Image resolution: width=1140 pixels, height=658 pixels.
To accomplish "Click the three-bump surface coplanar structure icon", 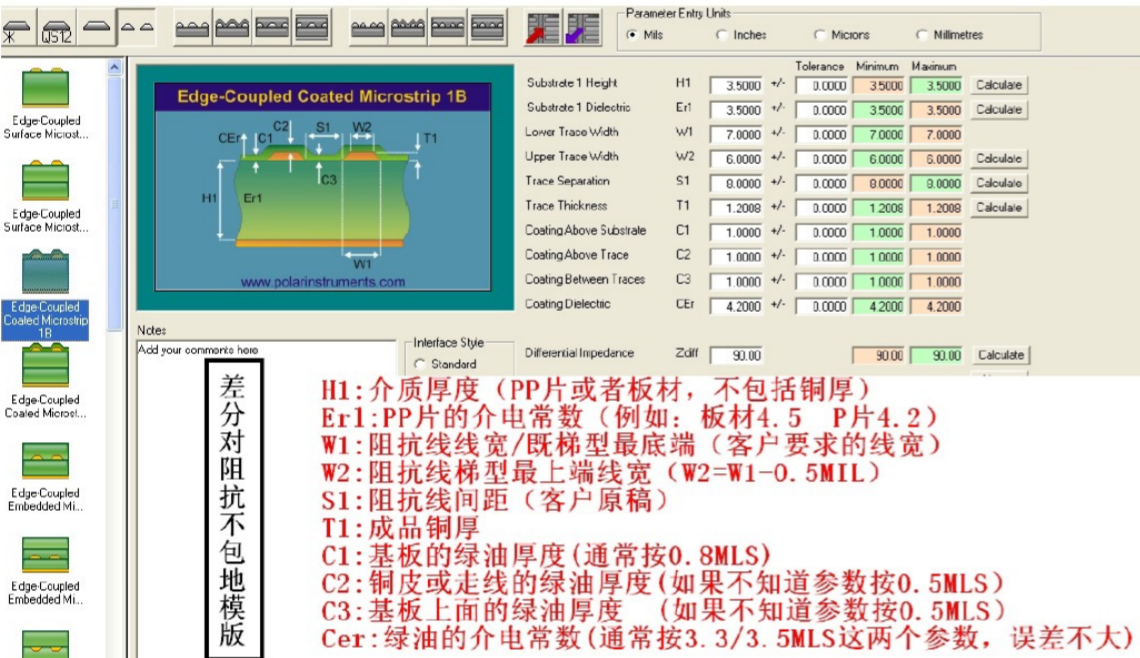I will (x=193, y=28).
